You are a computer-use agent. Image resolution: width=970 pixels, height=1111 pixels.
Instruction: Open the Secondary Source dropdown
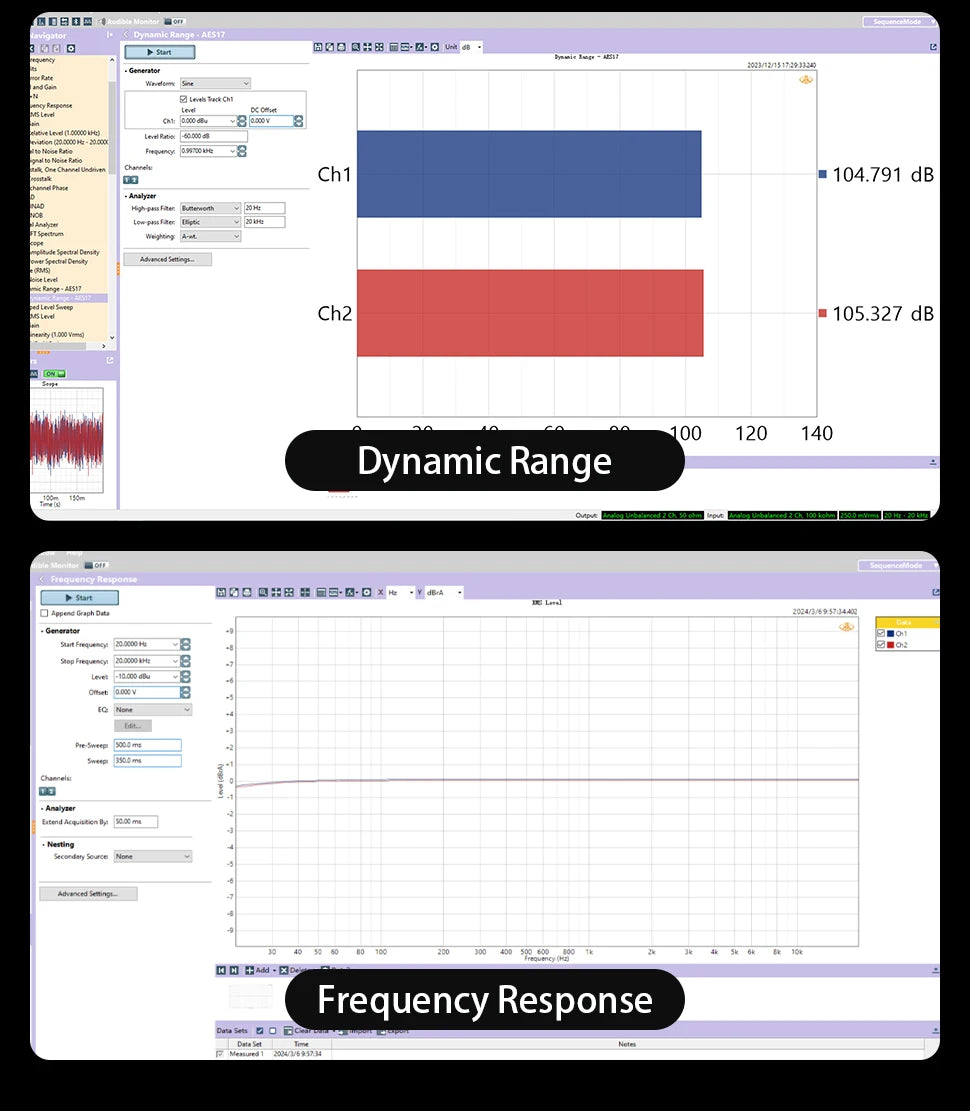point(153,857)
